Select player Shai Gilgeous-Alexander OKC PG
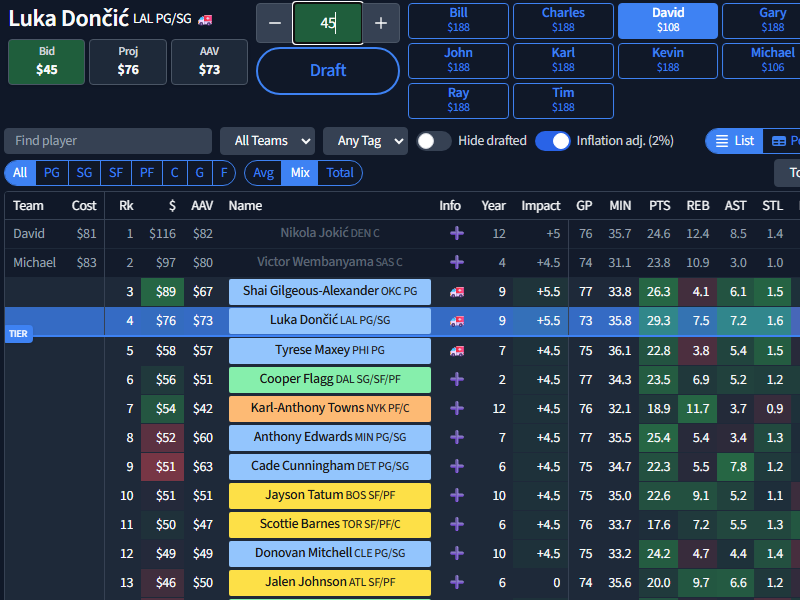The width and height of the screenshot is (800, 600). [330, 291]
